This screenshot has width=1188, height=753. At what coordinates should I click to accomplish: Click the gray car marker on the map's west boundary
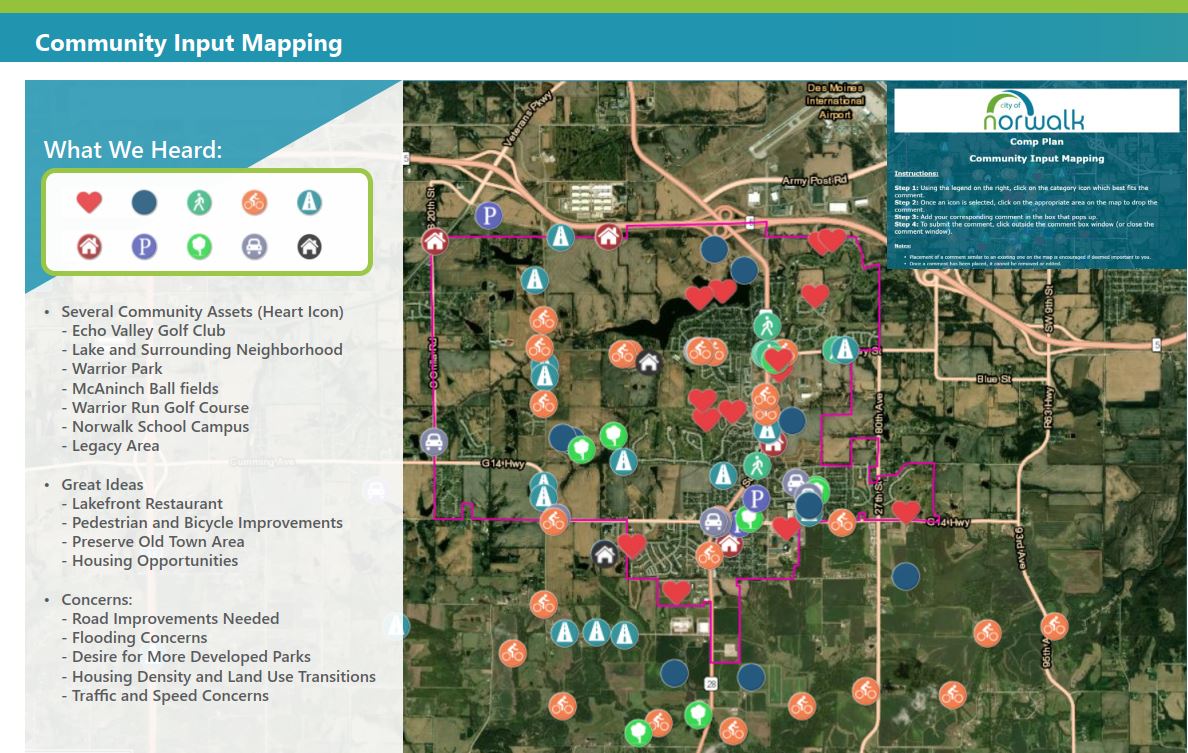click(x=434, y=442)
